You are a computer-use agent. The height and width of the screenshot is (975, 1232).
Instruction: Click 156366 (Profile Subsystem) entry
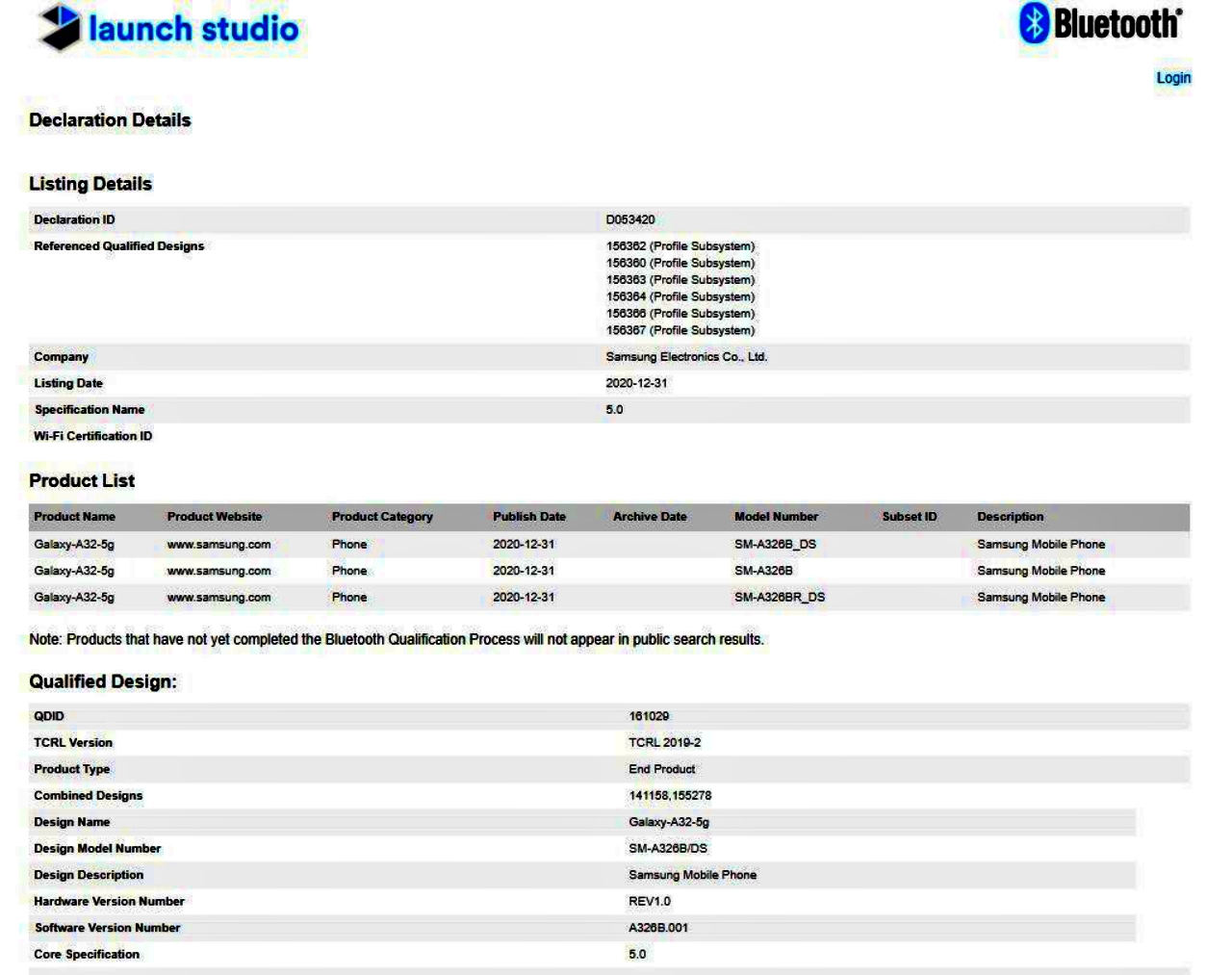pyautogui.click(x=680, y=314)
